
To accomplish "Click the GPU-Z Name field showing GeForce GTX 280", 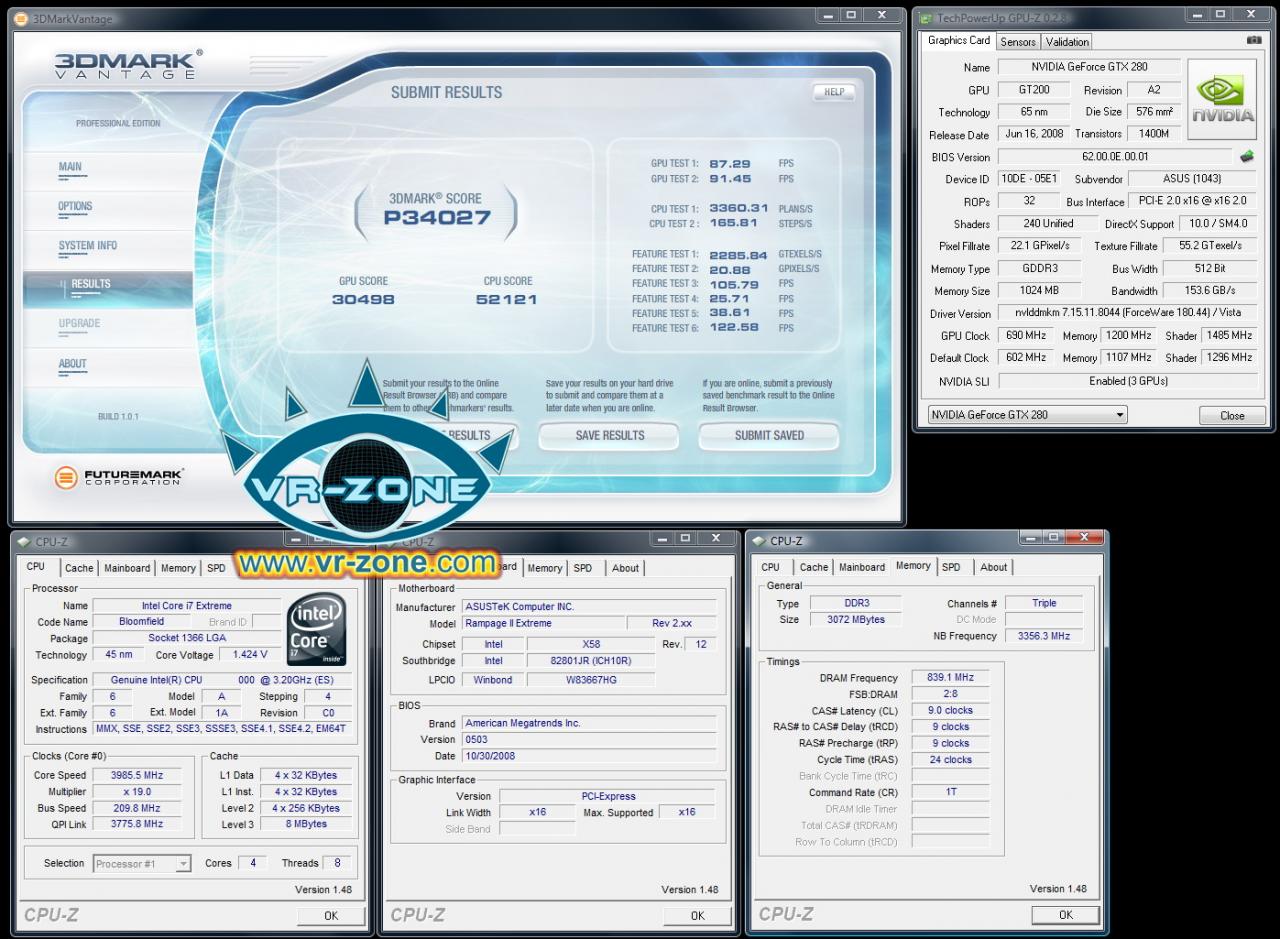I will tap(1089, 67).
